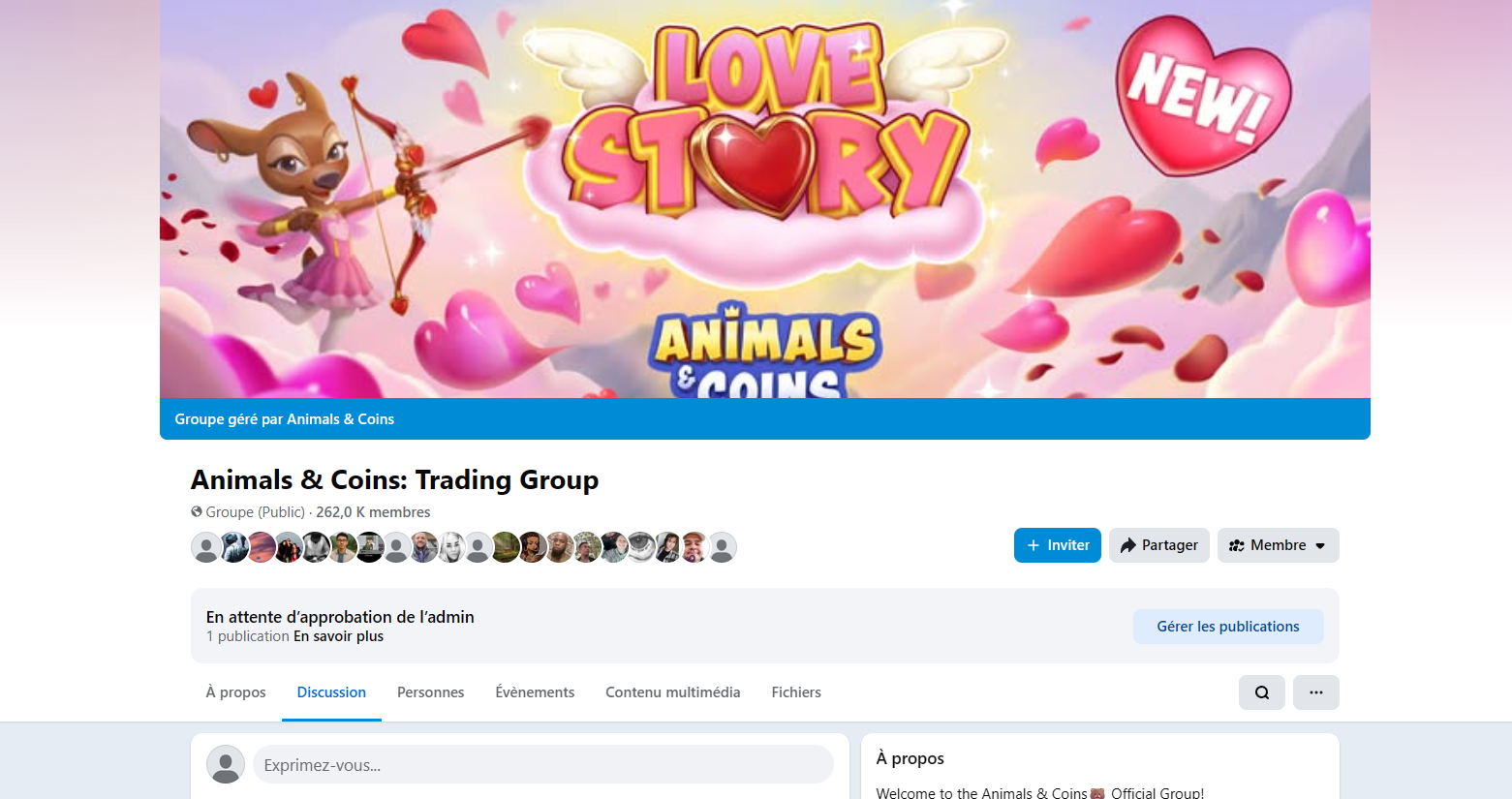Select the Discussion tab
The height and width of the screenshot is (799, 1512).
point(331,692)
